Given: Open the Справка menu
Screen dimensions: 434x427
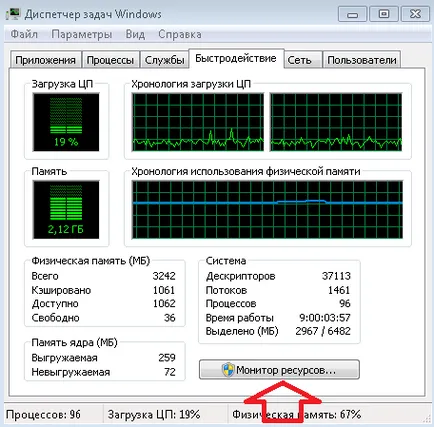Looking at the screenshot, I should (180, 34).
